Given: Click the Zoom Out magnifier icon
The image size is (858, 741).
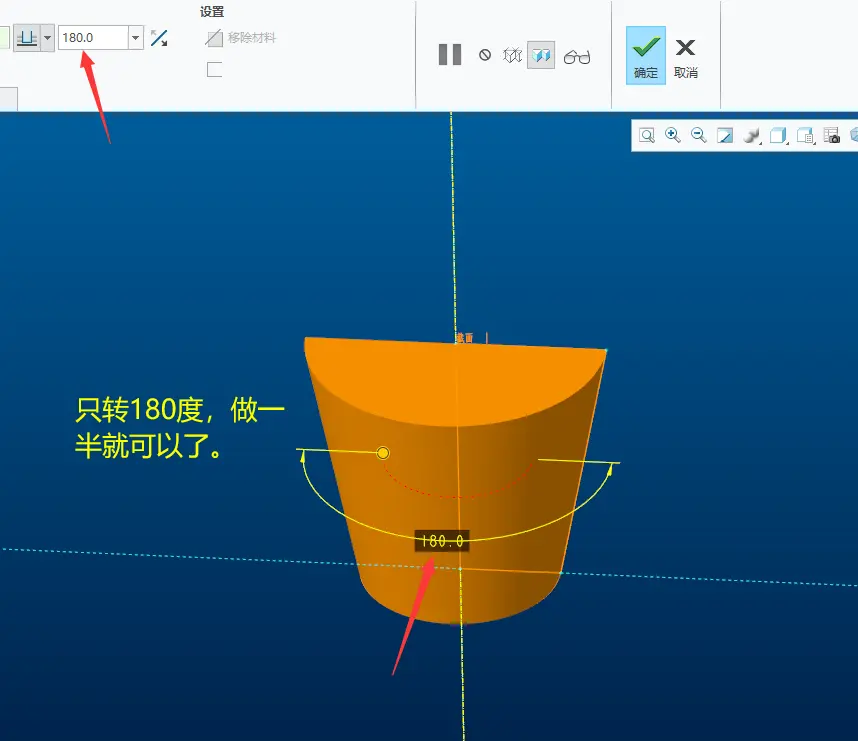Looking at the screenshot, I should pyautogui.click(x=699, y=135).
